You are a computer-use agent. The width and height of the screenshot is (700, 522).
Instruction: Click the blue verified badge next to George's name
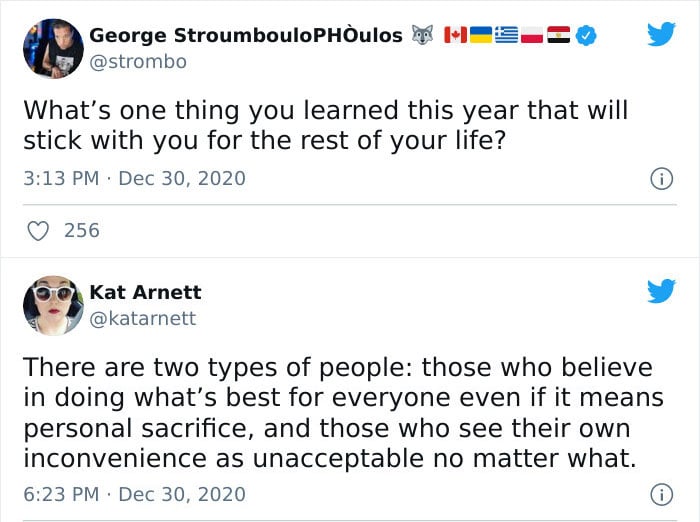(x=586, y=35)
